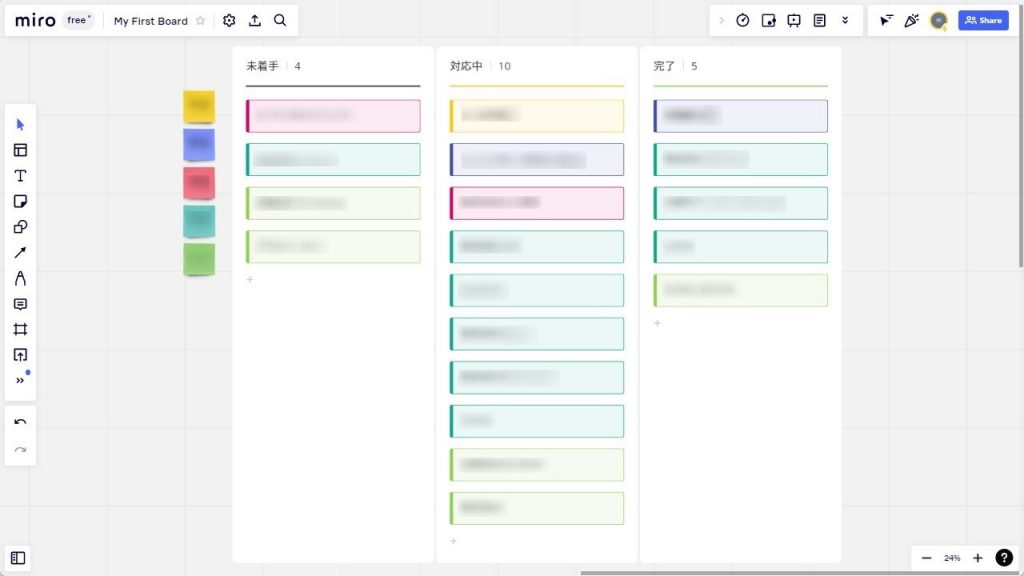Add a card to 対応中 column
The width and height of the screenshot is (1024, 576).
[454, 541]
